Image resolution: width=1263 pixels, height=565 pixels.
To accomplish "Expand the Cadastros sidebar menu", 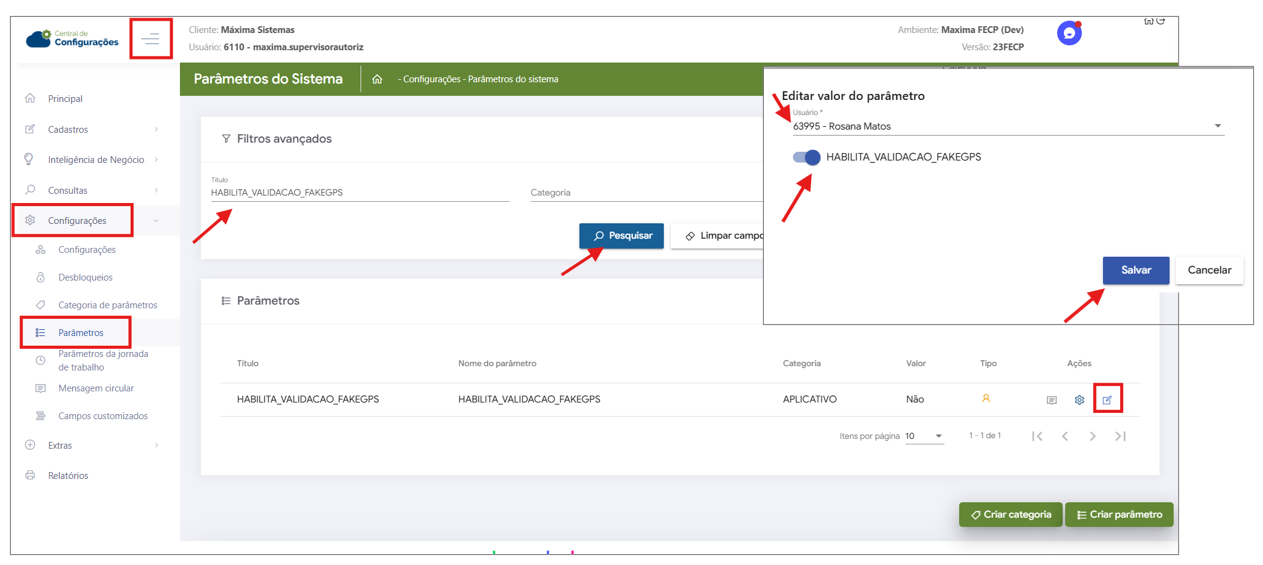I will (90, 129).
